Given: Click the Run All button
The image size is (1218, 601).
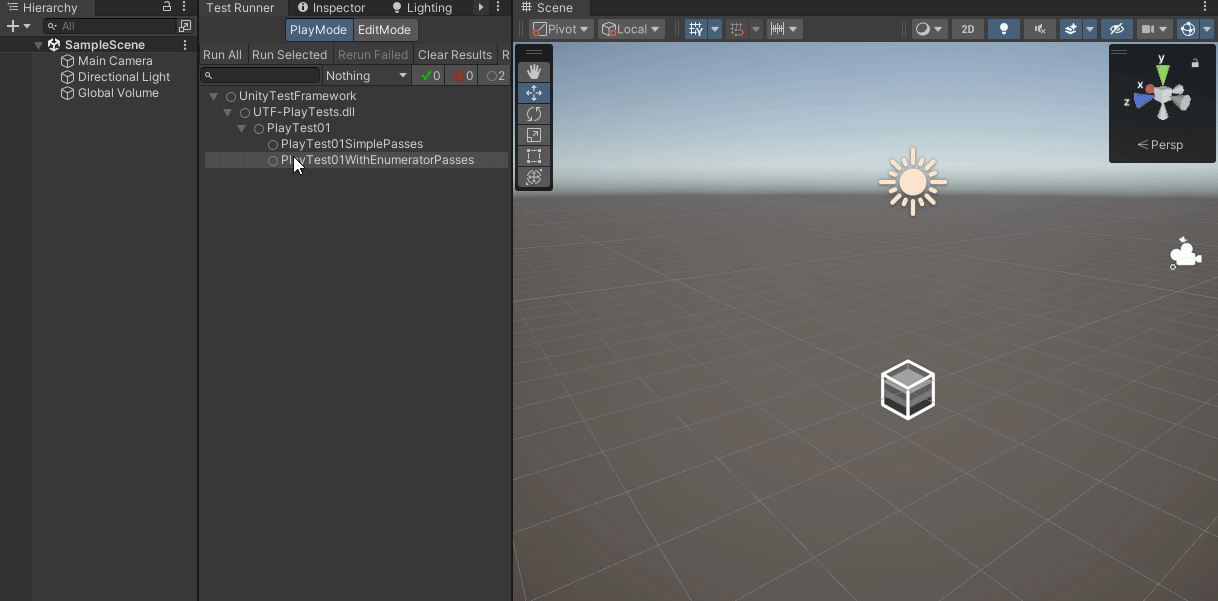Looking at the screenshot, I should click(x=222, y=54).
